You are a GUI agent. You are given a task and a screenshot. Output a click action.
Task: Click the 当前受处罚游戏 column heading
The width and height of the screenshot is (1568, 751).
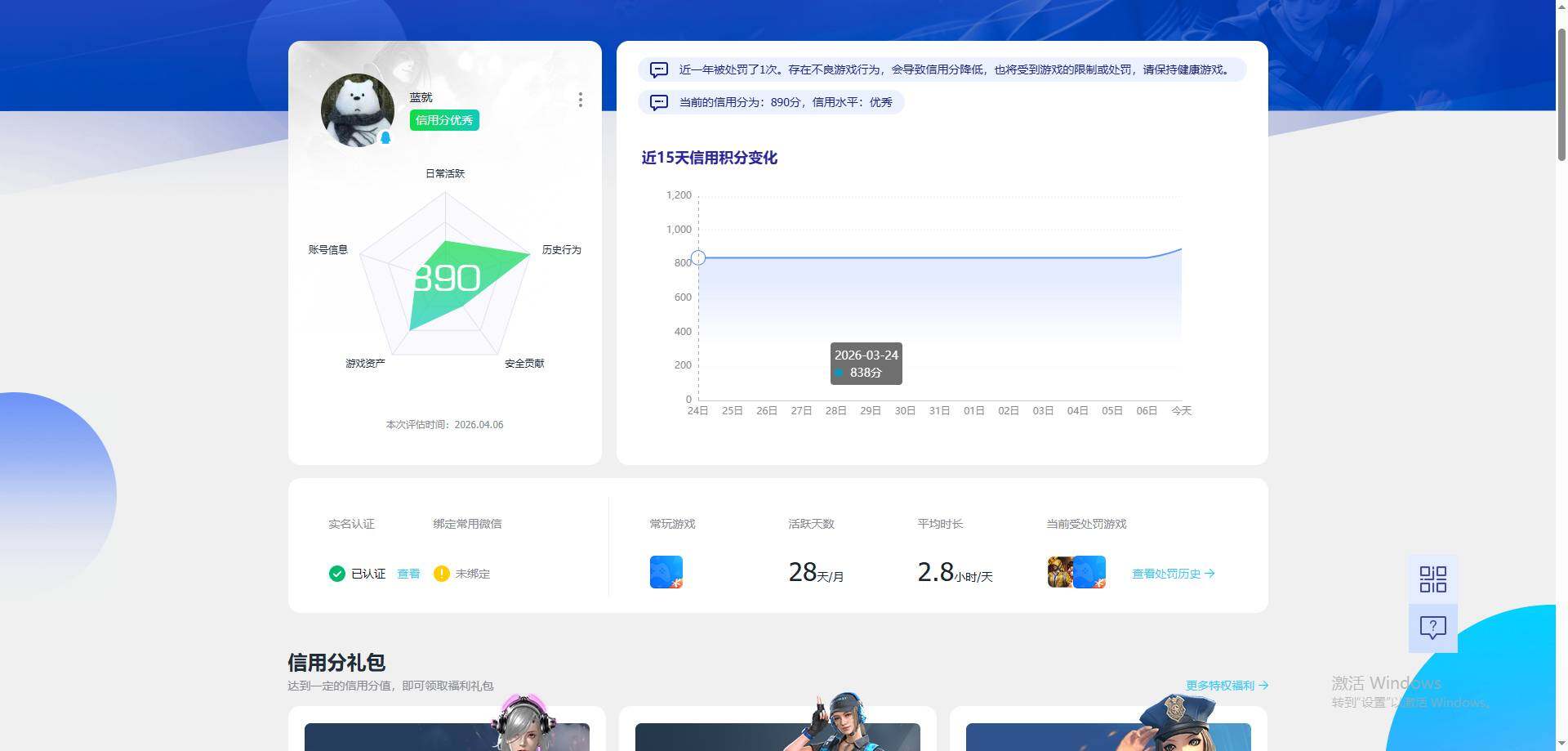click(x=1086, y=524)
